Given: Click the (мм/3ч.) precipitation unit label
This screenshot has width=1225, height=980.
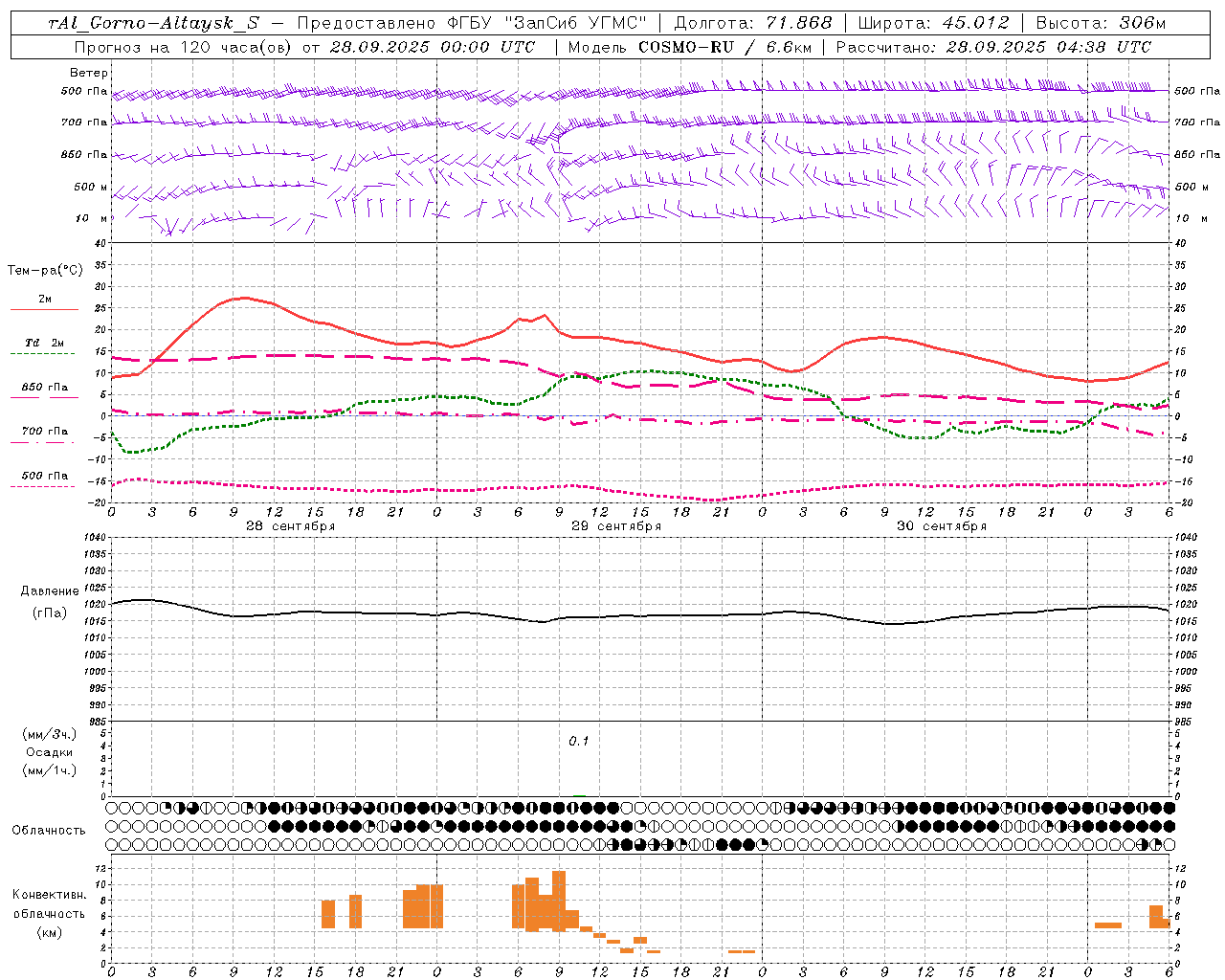Looking at the screenshot, I should pos(49,734).
